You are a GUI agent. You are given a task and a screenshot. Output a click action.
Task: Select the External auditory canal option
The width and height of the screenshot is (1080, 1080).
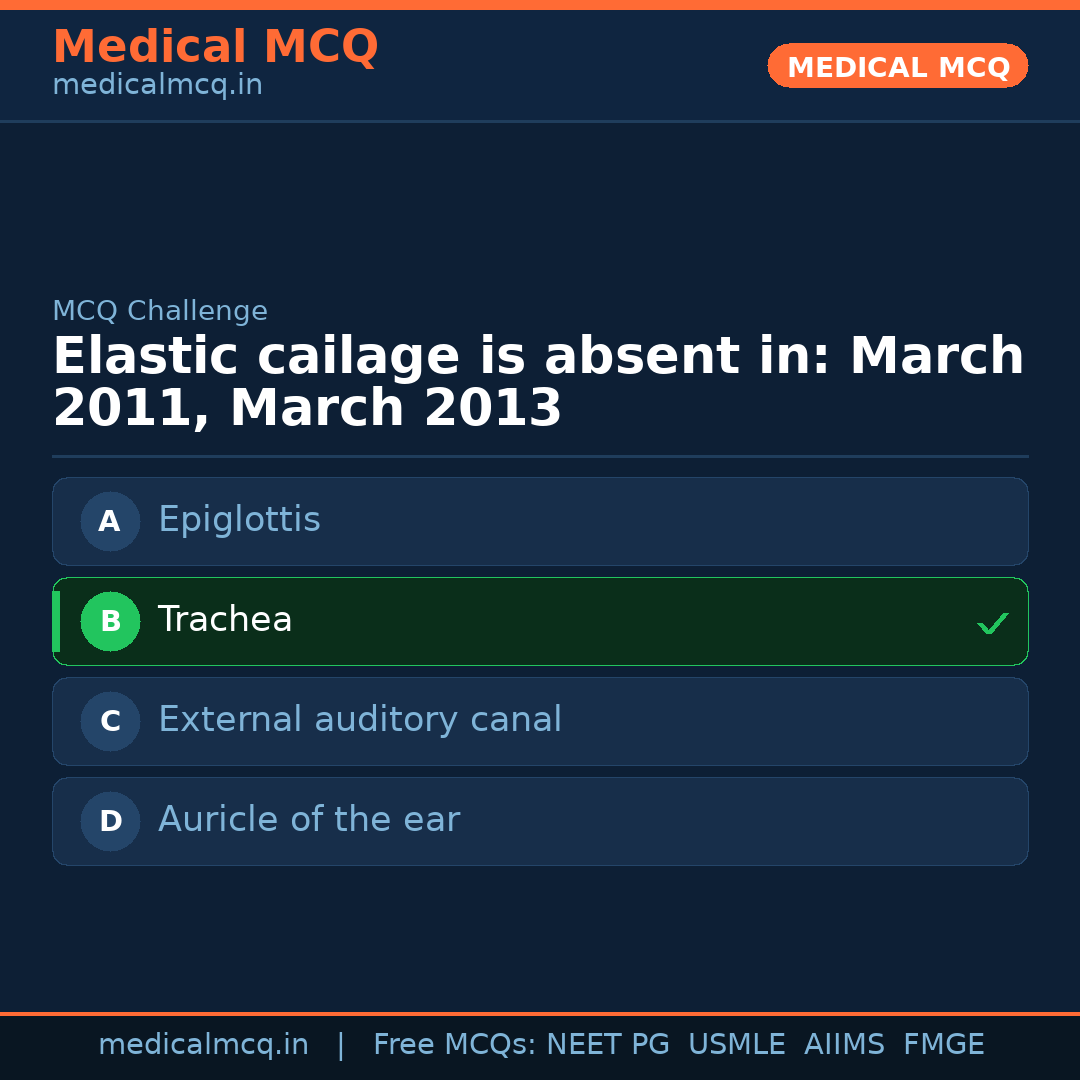click(x=540, y=721)
